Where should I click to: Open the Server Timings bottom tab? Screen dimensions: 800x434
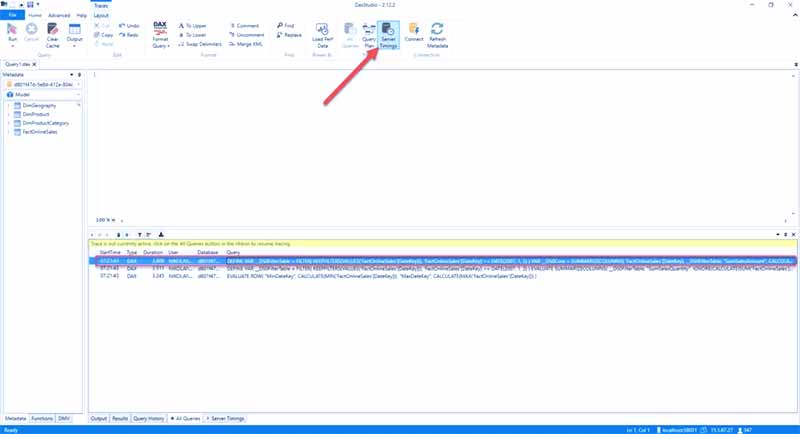[x=225, y=418]
